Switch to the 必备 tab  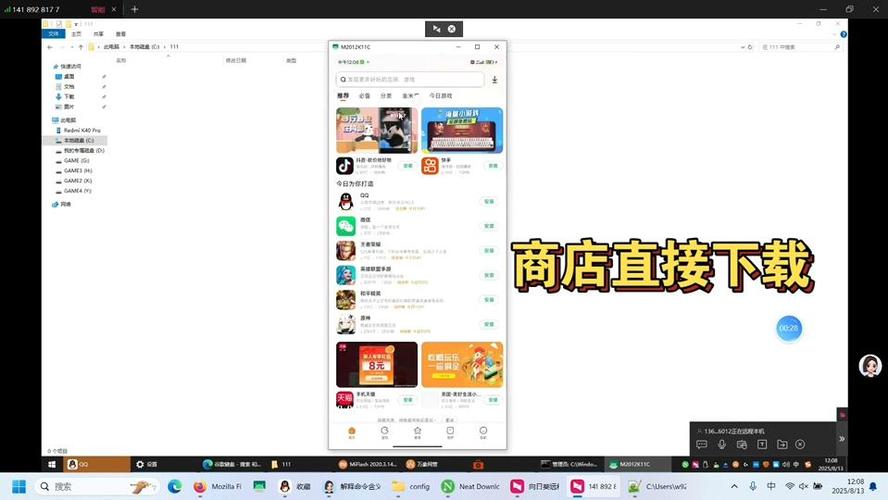click(x=364, y=96)
